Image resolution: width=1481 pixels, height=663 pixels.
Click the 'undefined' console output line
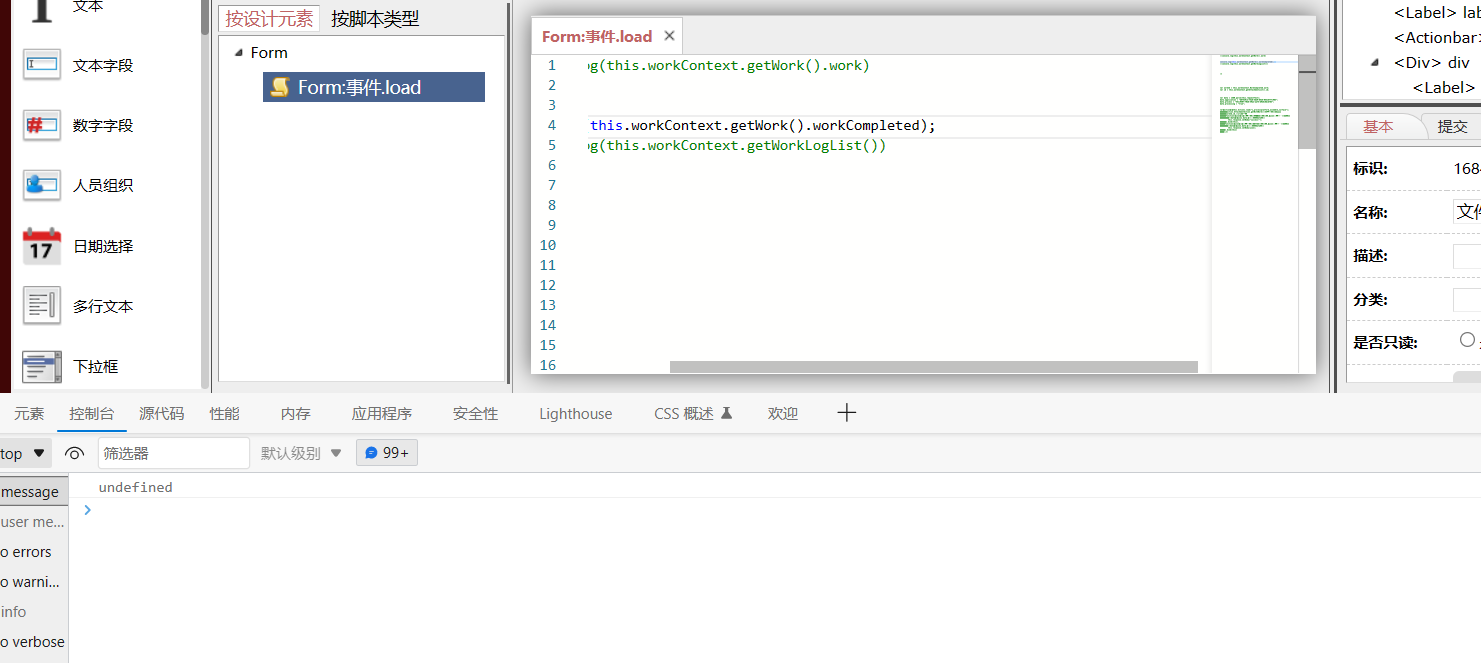click(x=135, y=487)
